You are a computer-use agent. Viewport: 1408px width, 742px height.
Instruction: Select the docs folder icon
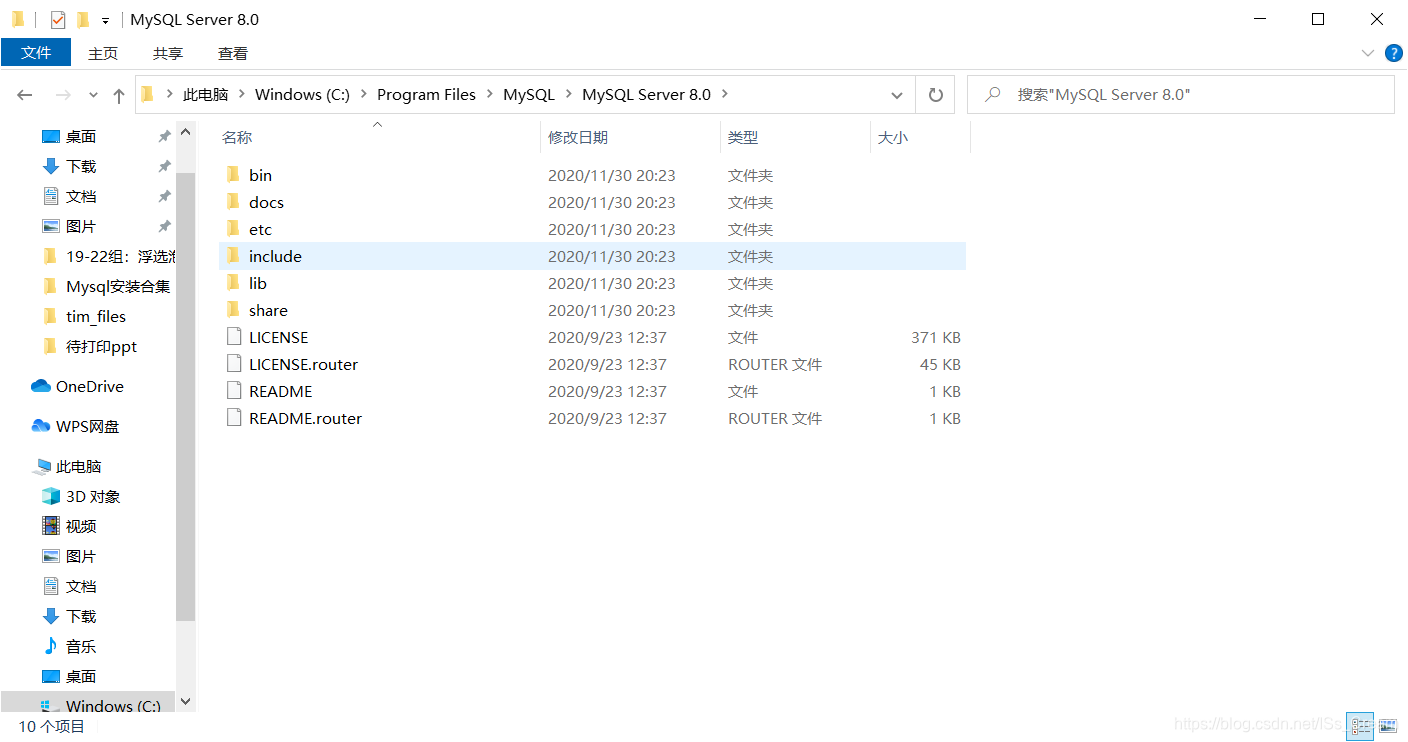click(x=233, y=202)
